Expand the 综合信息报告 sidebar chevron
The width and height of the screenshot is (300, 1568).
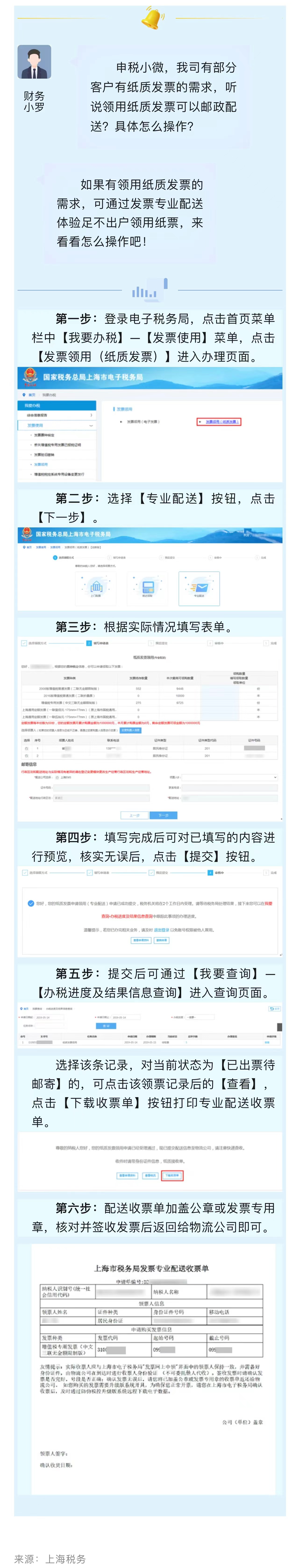91,415
